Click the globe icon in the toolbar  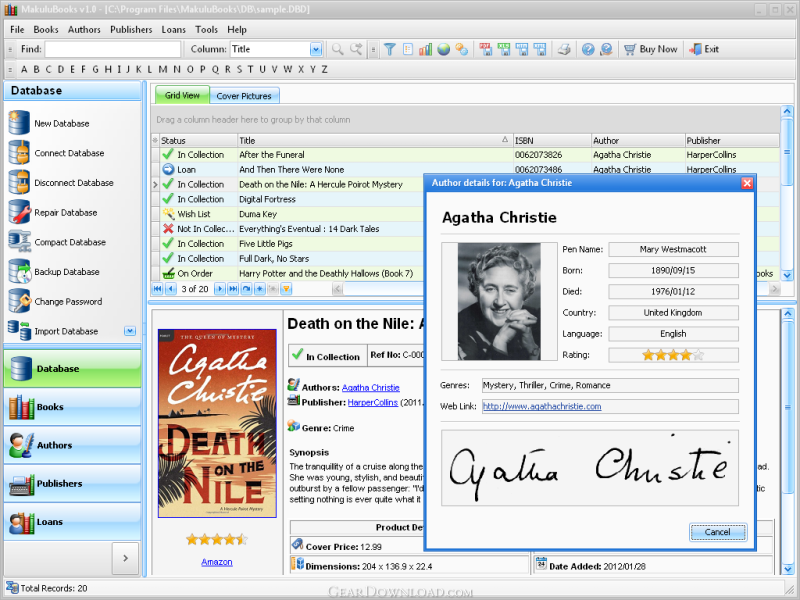tap(443, 49)
